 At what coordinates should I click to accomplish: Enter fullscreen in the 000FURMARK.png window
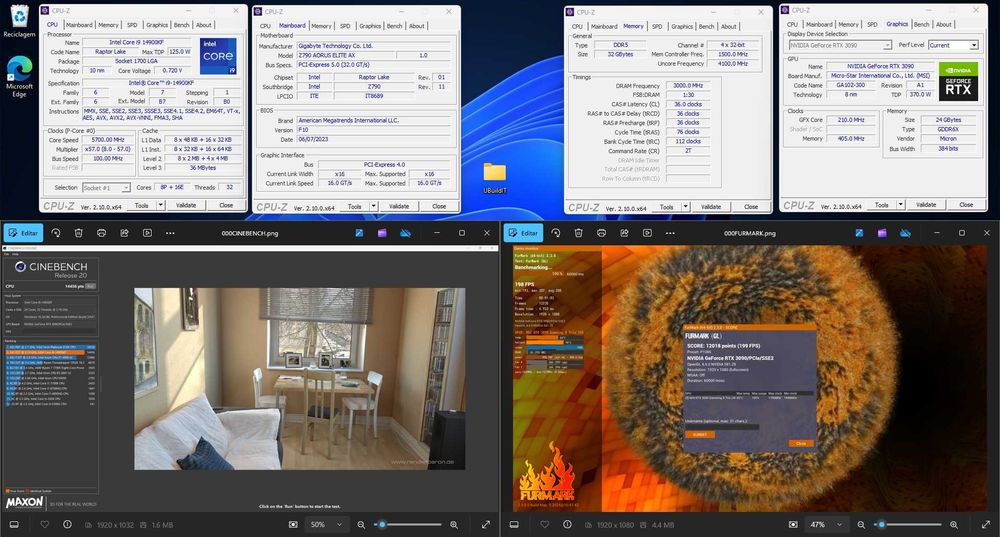click(985, 525)
